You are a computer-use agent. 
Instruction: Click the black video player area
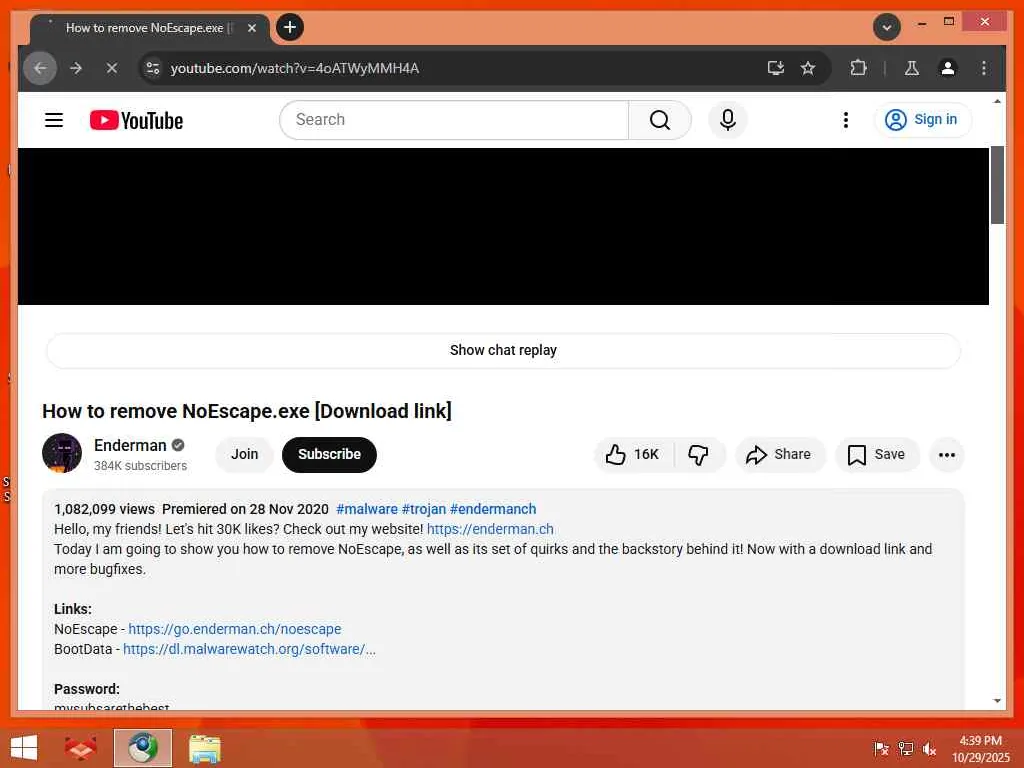coord(503,226)
